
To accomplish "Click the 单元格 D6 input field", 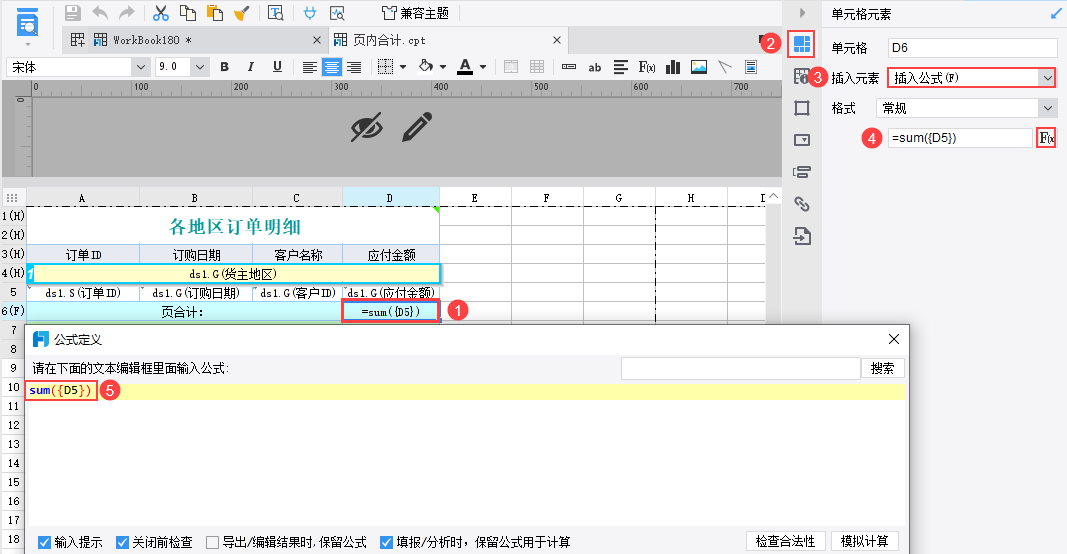I will tap(972, 48).
